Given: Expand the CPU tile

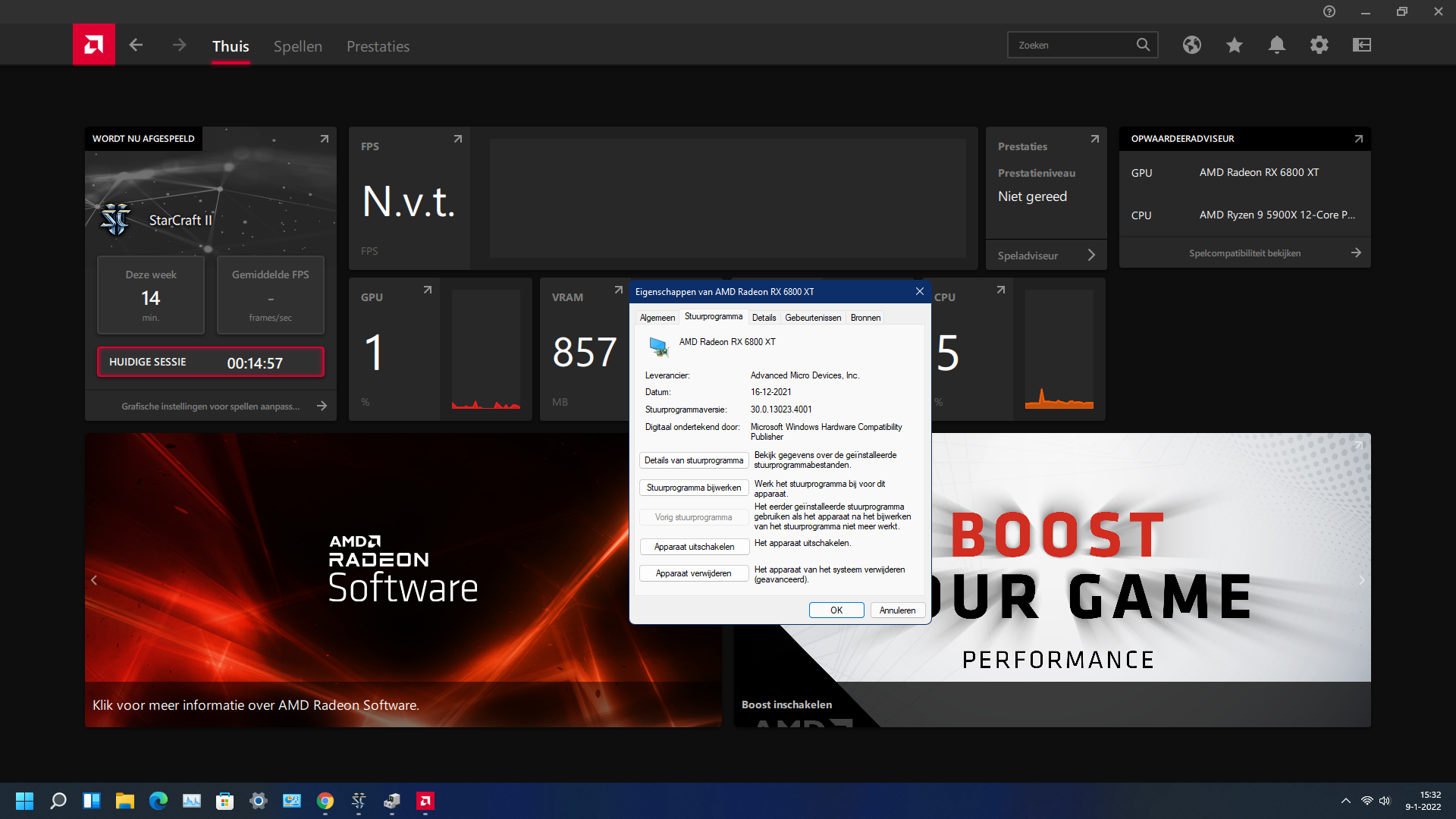Looking at the screenshot, I should 1001,290.
